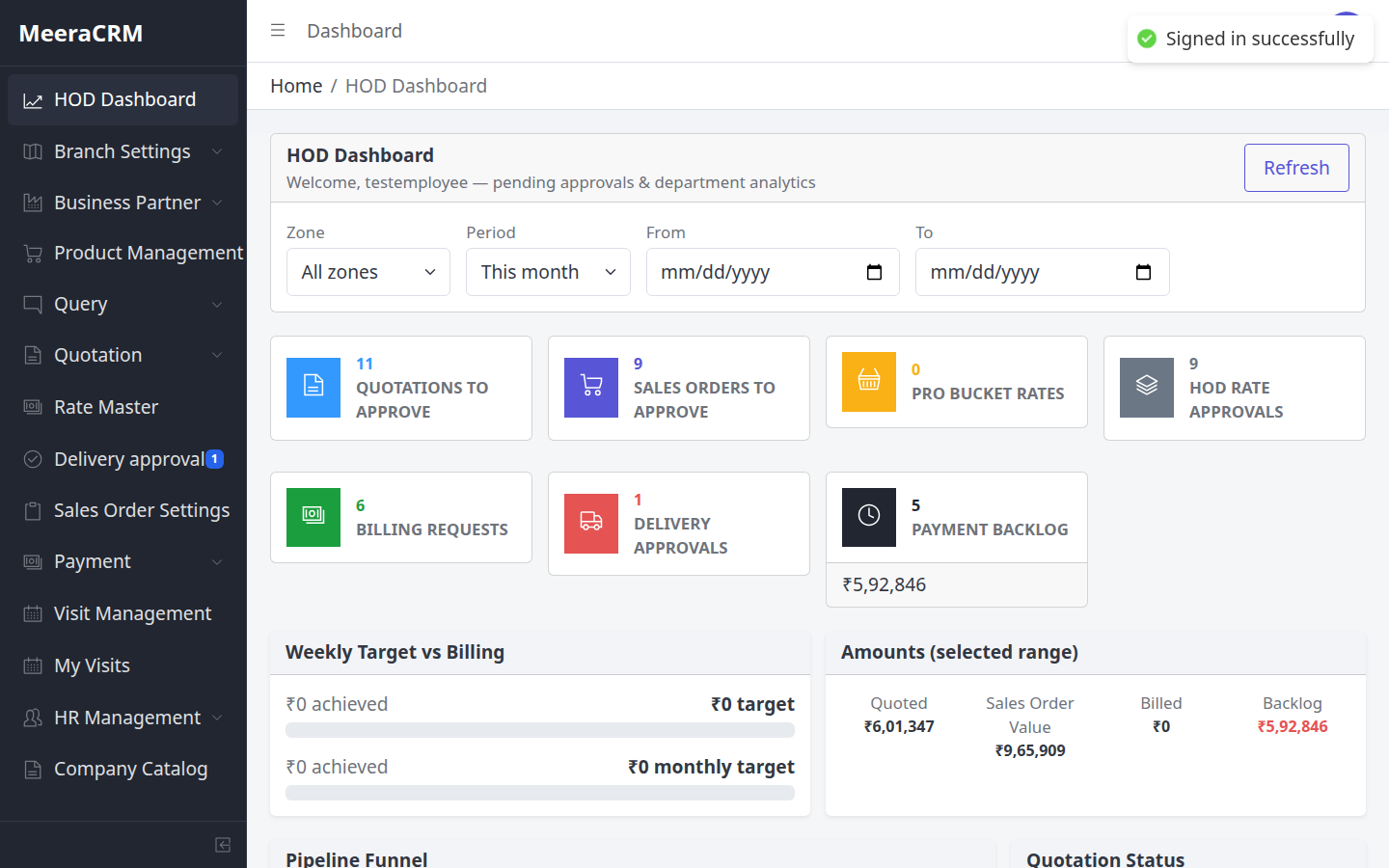
Task: Collapse sidebar using bottom arrow icon
Action: coord(223,845)
